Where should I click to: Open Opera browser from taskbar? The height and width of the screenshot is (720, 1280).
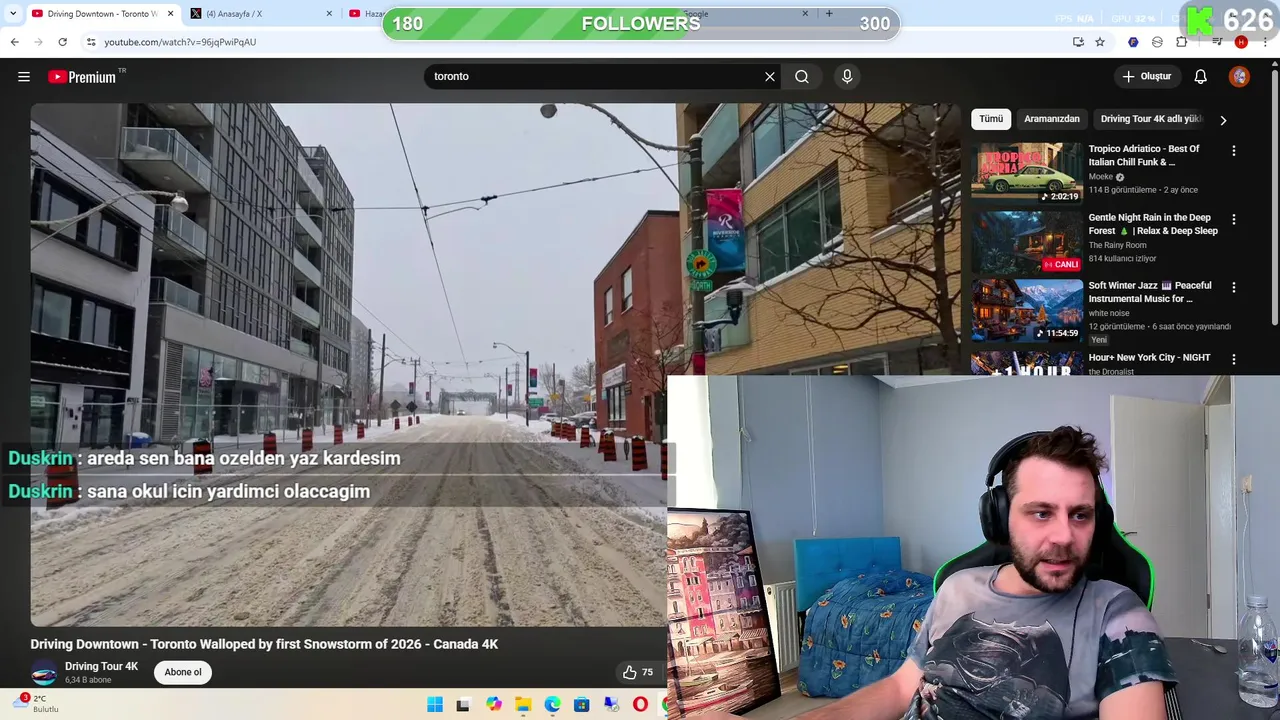[640, 705]
